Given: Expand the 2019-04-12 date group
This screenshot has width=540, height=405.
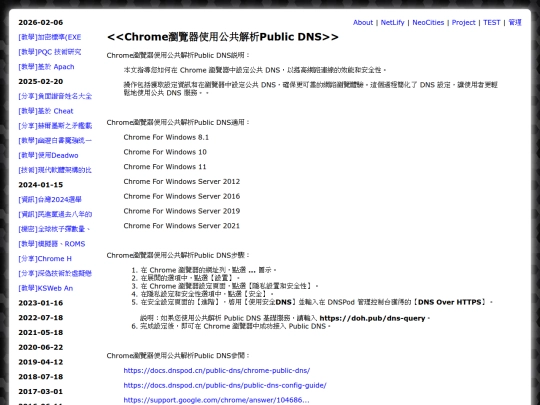Looking at the screenshot, I should 41,362.
